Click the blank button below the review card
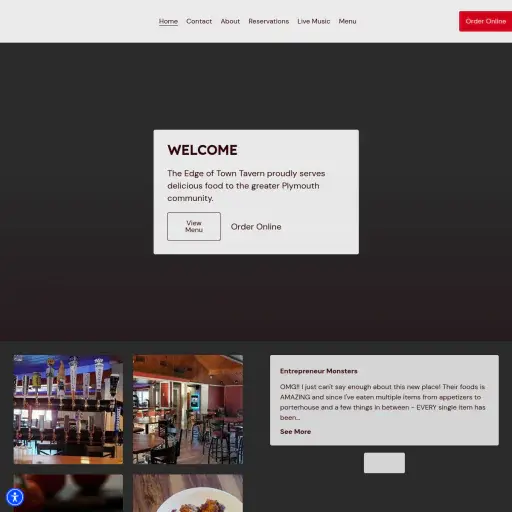Image resolution: width=512 pixels, height=512 pixels. click(x=384, y=463)
